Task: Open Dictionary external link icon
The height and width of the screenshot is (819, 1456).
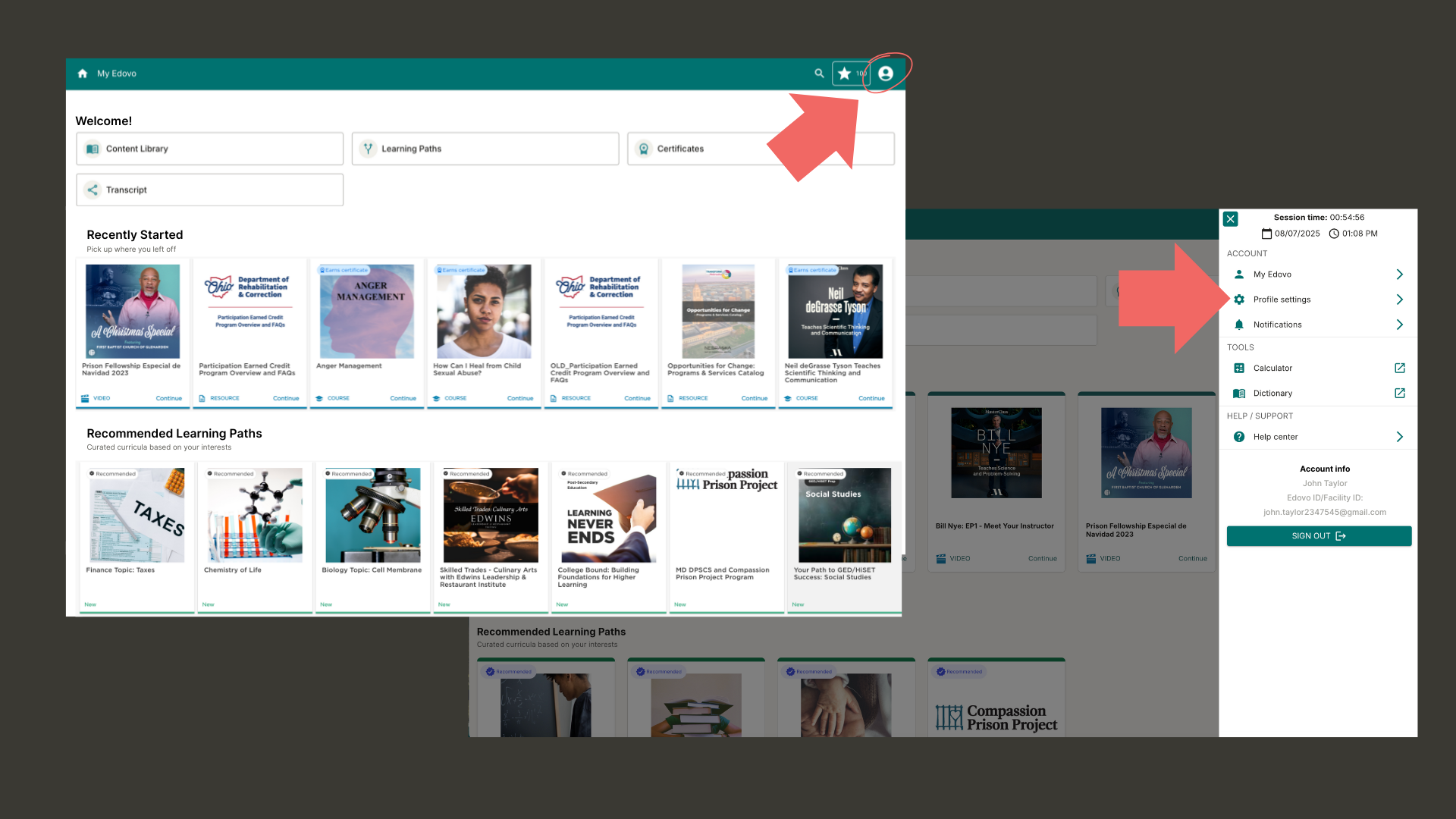Action: [x=1399, y=394]
